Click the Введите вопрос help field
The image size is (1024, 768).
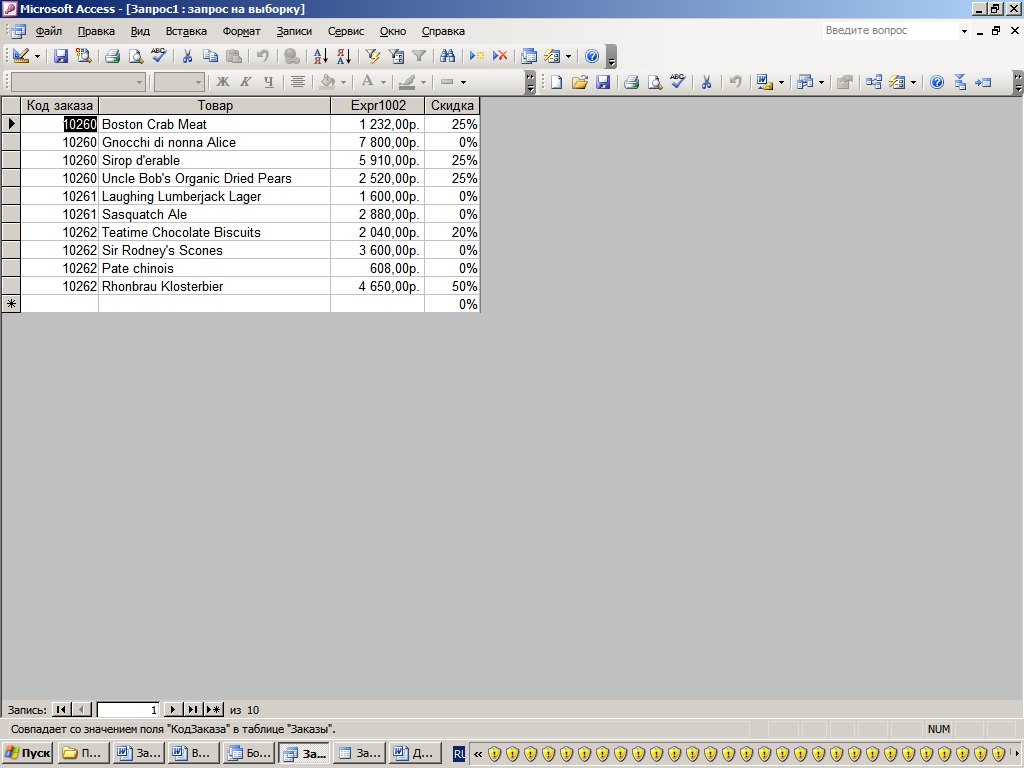click(x=890, y=31)
